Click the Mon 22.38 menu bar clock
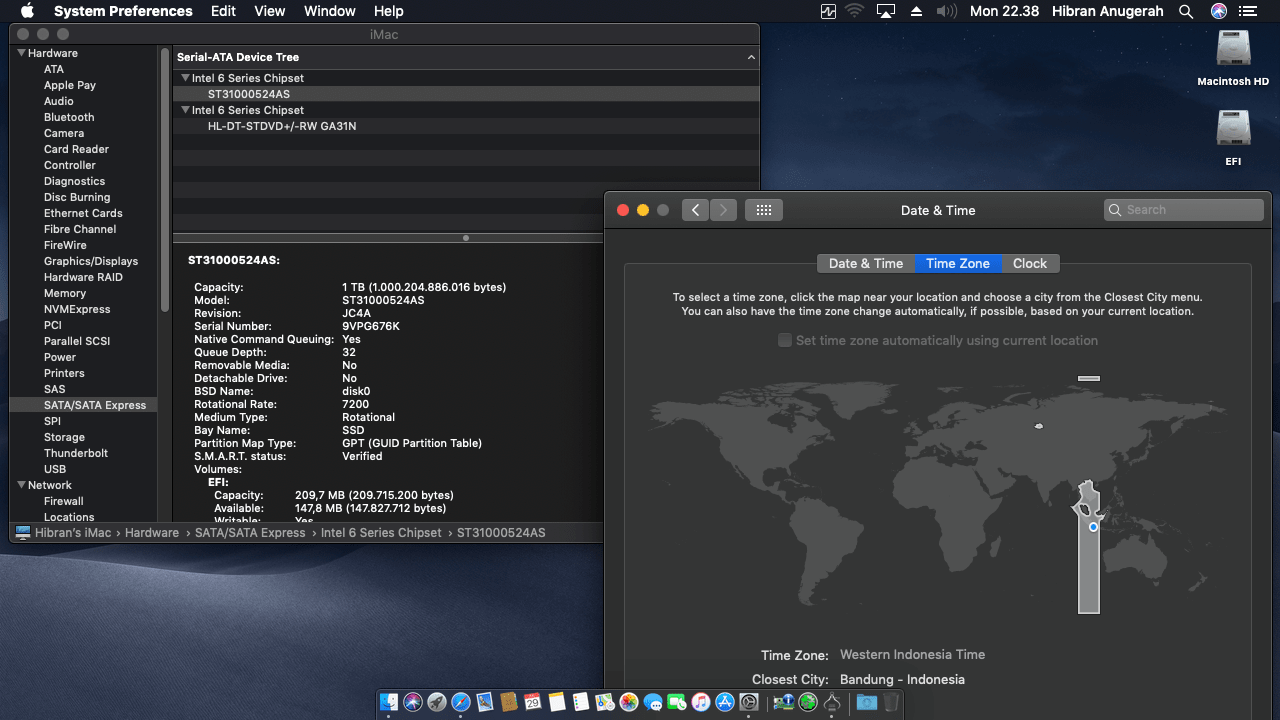The image size is (1280, 720). (x=1005, y=11)
